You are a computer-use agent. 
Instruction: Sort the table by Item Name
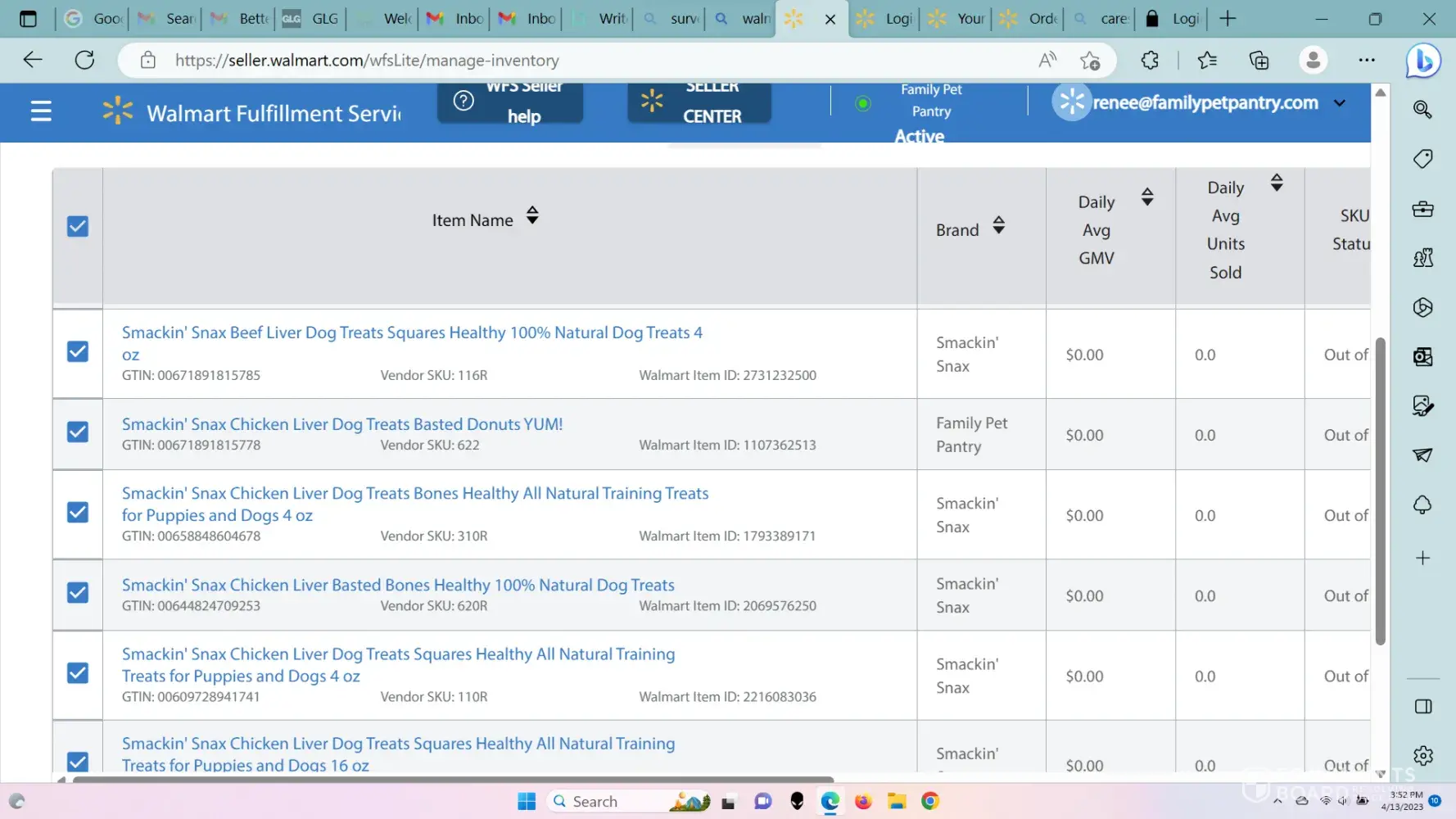click(532, 215)
